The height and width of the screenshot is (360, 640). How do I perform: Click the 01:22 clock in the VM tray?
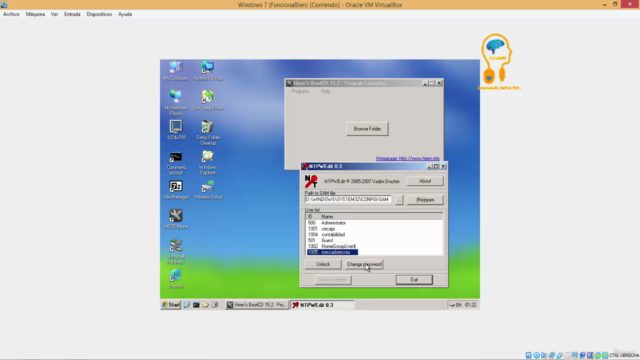coord(471,305)
